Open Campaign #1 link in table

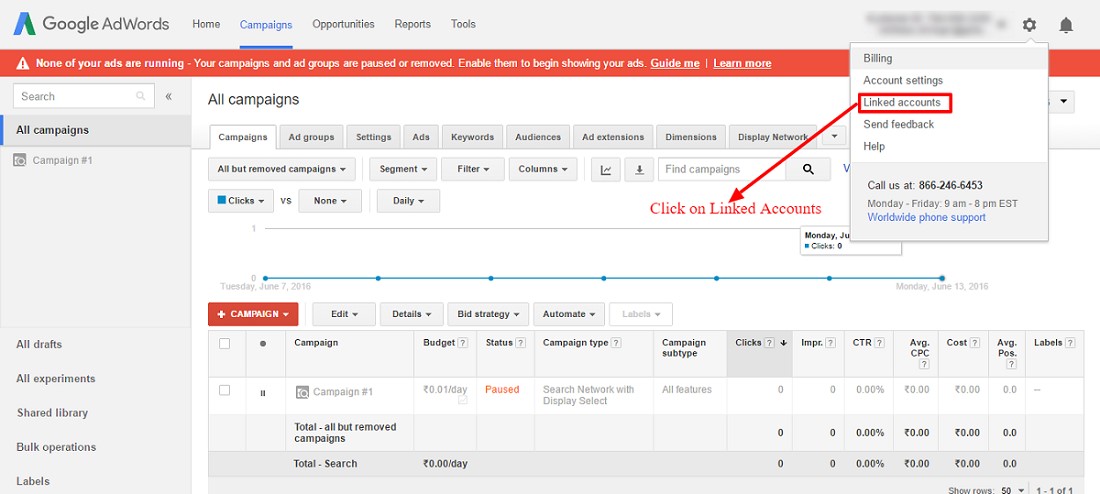pos(343,392)
